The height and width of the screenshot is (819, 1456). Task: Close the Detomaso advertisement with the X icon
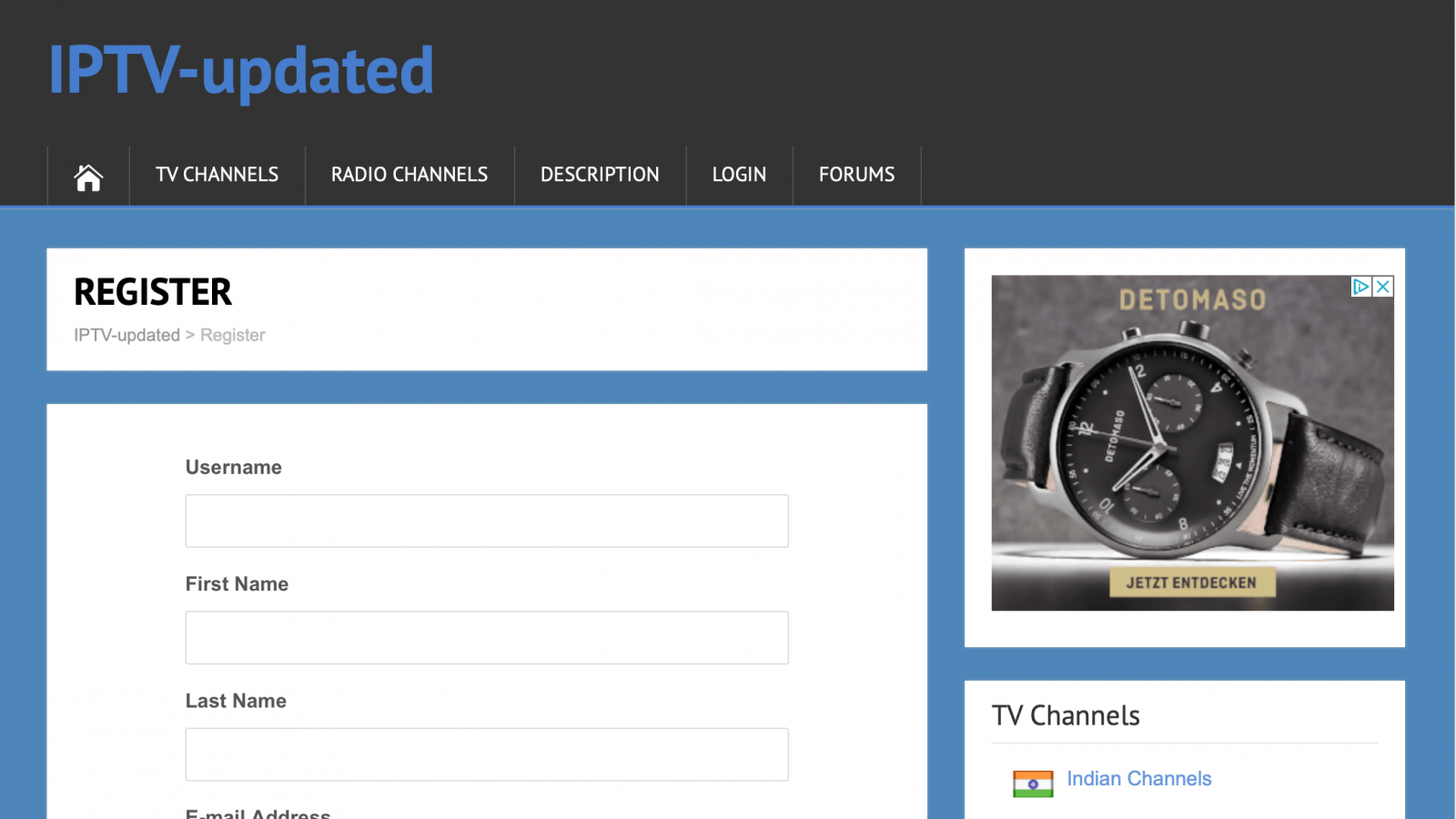[1383, 286]
